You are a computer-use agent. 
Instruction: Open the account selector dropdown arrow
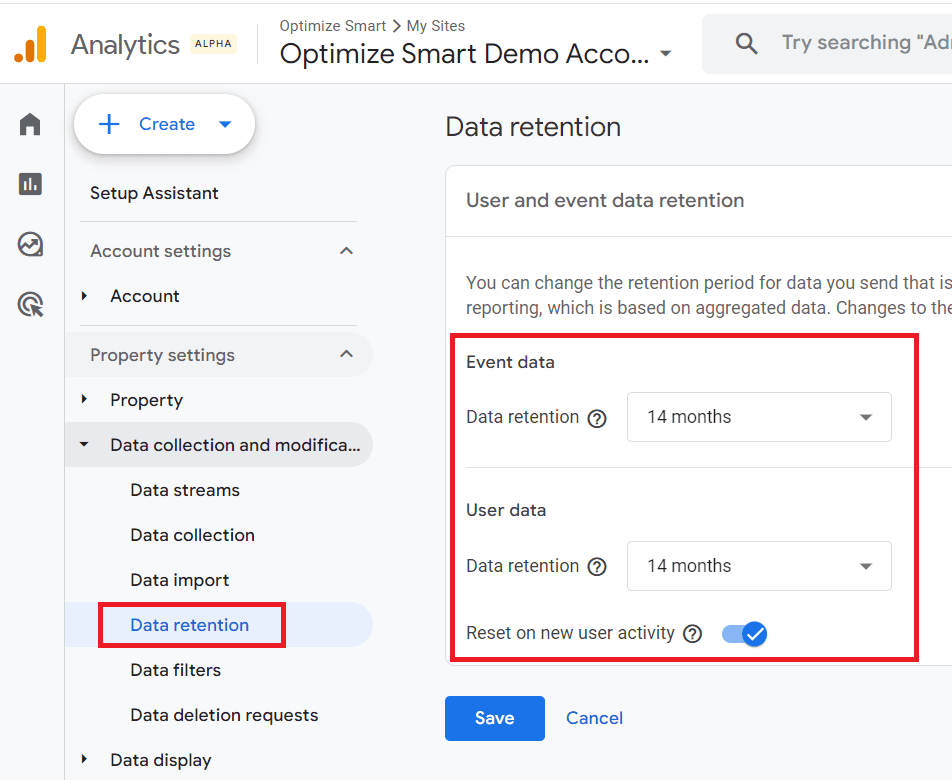666,54
